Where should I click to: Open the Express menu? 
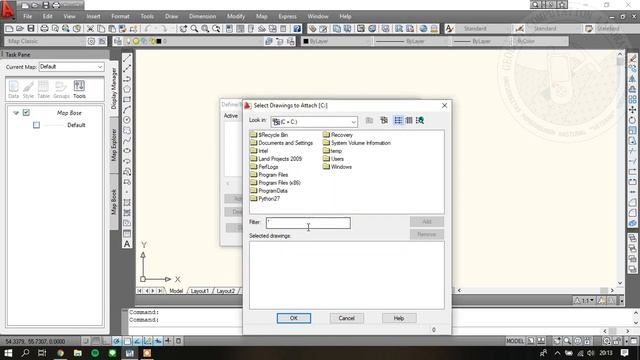(x=287, y=16)
